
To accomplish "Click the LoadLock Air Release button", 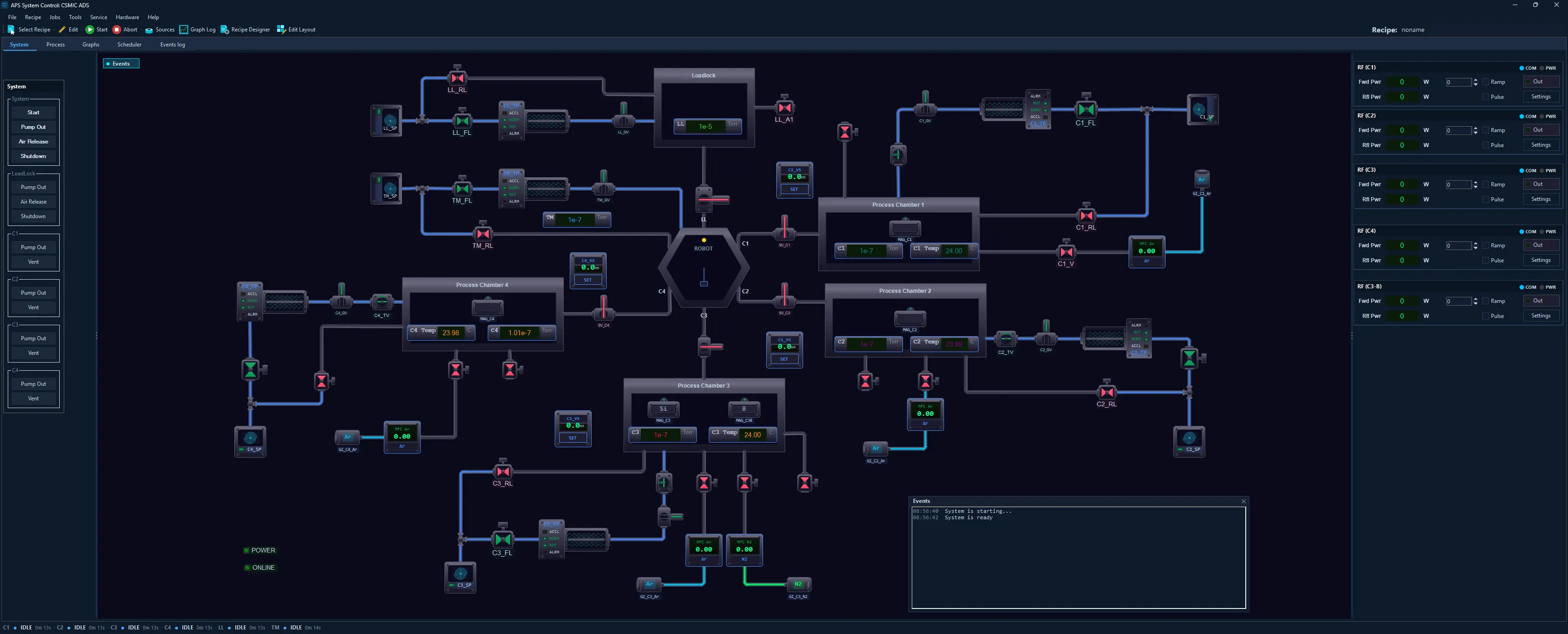I will (x=33, y=201).
